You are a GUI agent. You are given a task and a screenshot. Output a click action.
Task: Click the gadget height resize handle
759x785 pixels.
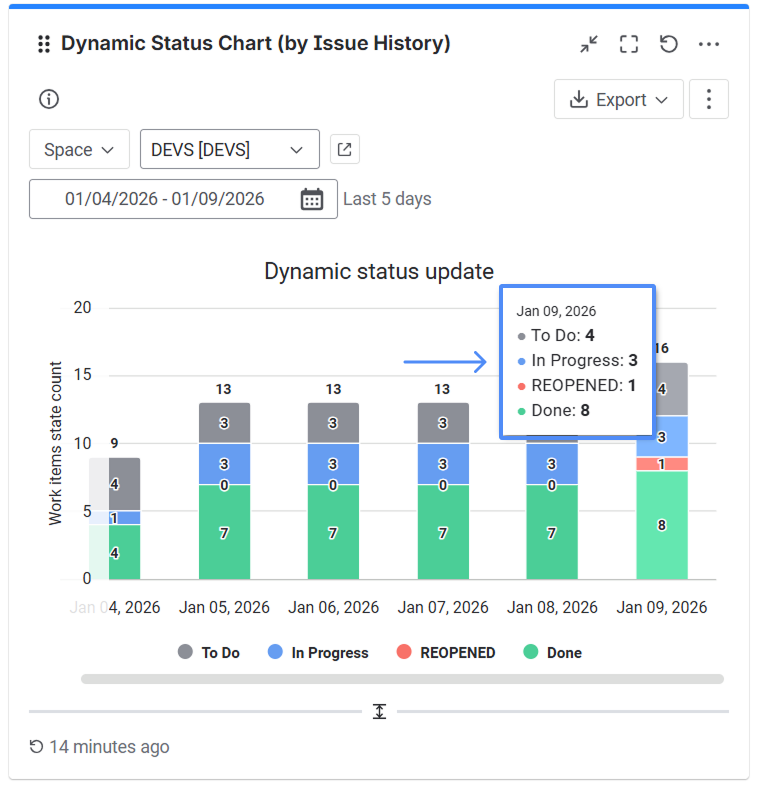tap(379, 711)
